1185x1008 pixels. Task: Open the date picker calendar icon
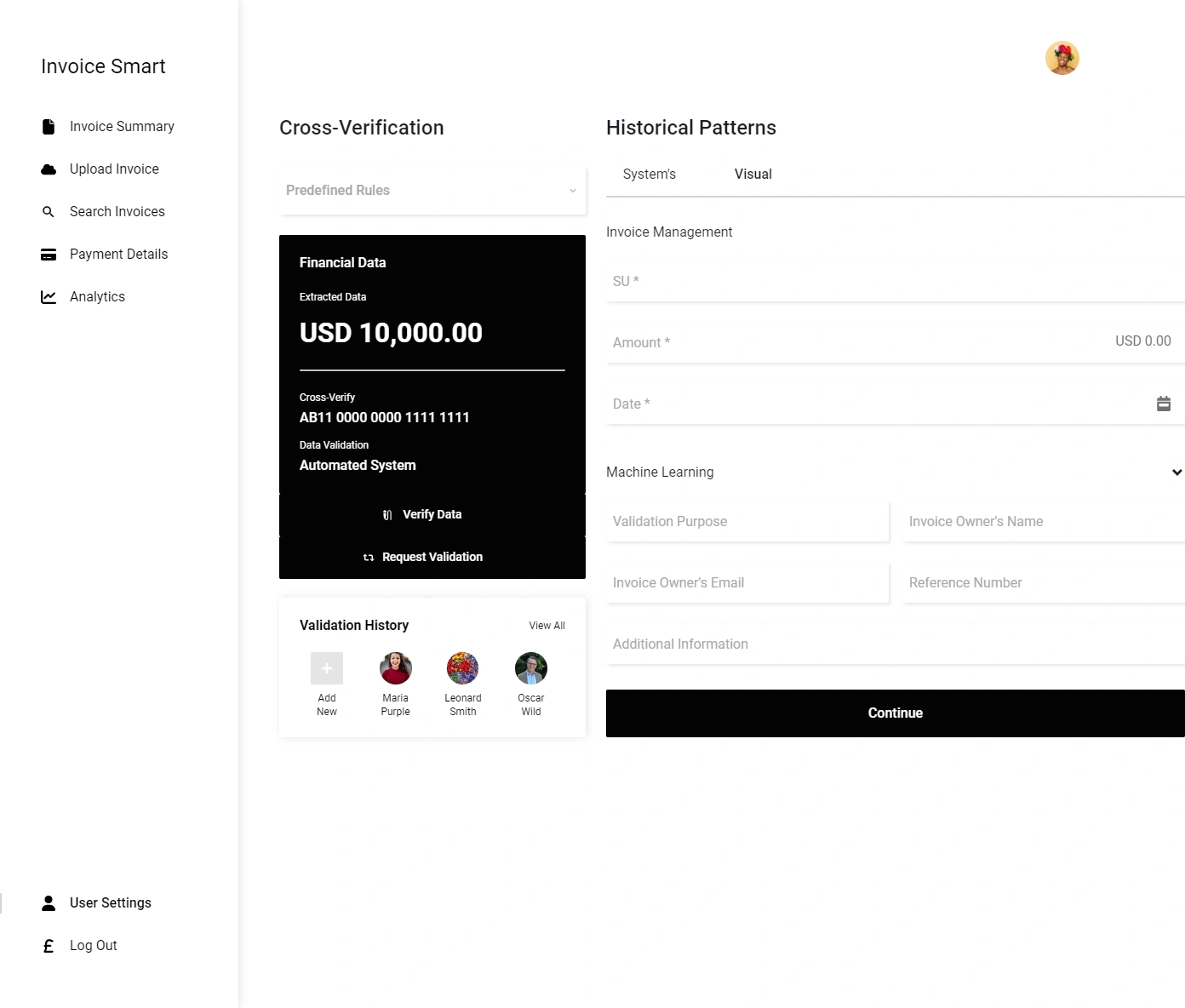point(1164,404)
